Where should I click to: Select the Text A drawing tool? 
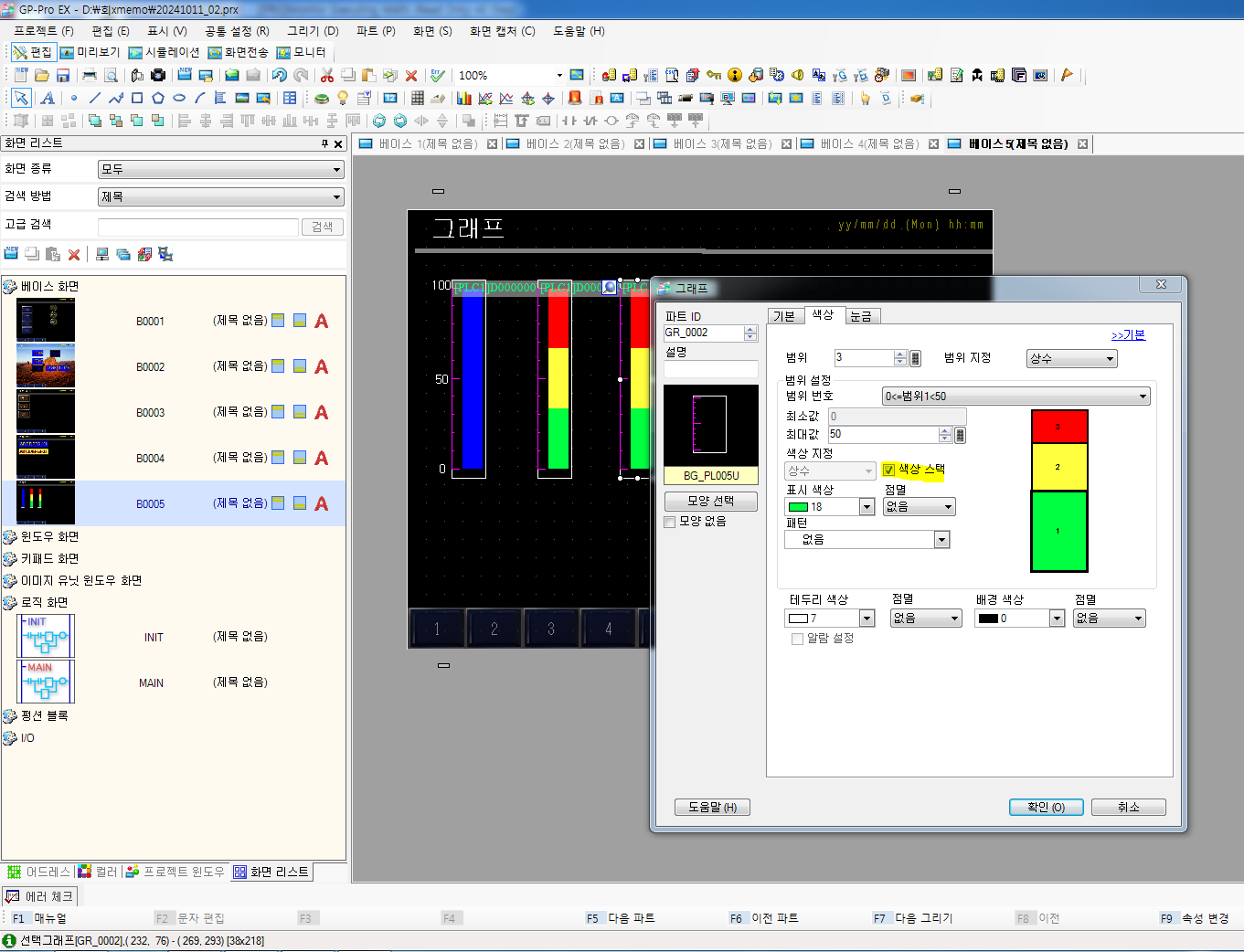point(48,98)
